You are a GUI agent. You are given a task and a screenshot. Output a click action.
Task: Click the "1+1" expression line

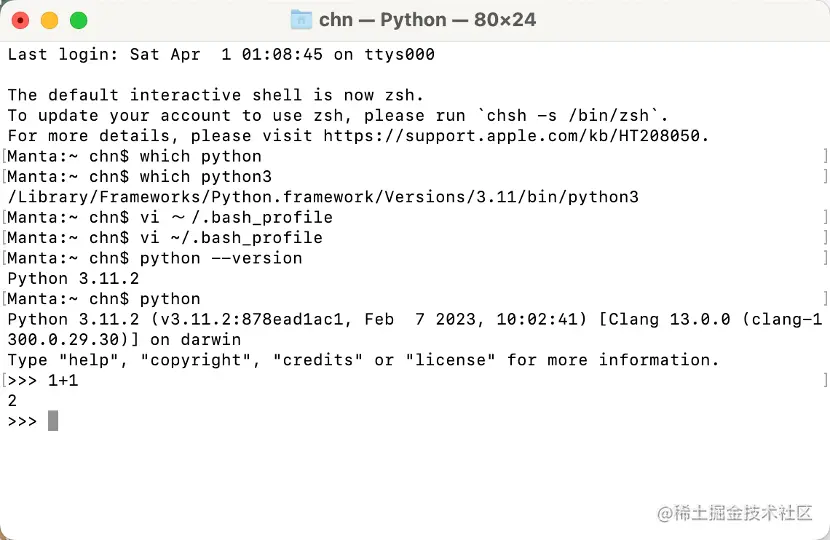[63, 380]
